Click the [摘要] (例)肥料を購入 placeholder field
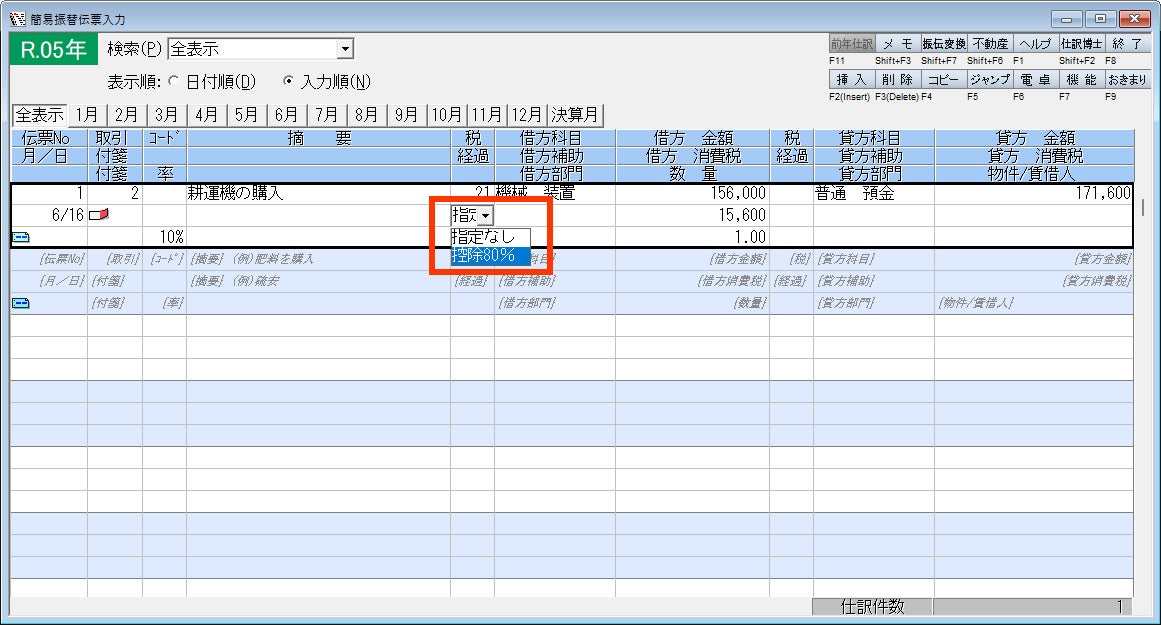 (x=318, y=259)
